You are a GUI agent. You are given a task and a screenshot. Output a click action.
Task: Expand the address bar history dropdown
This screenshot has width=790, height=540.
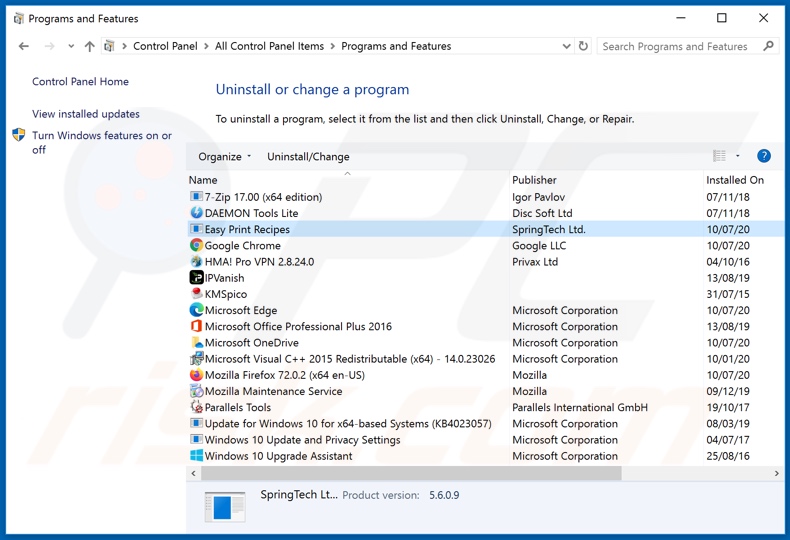(x=566, y=46)
